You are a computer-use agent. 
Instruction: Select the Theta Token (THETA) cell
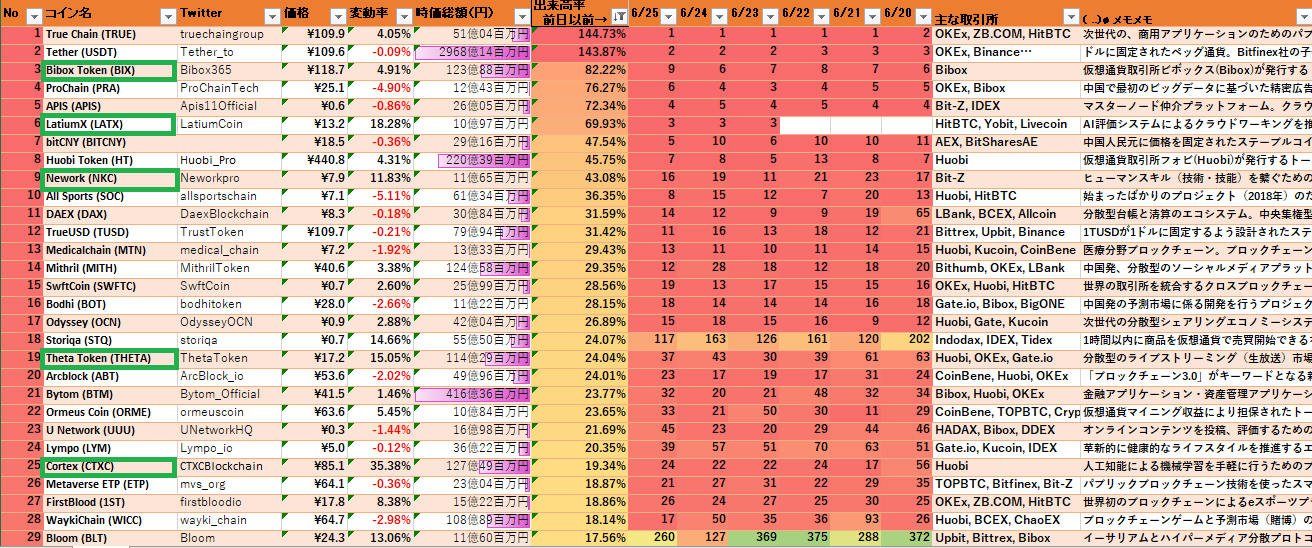(x=109, y=358)
